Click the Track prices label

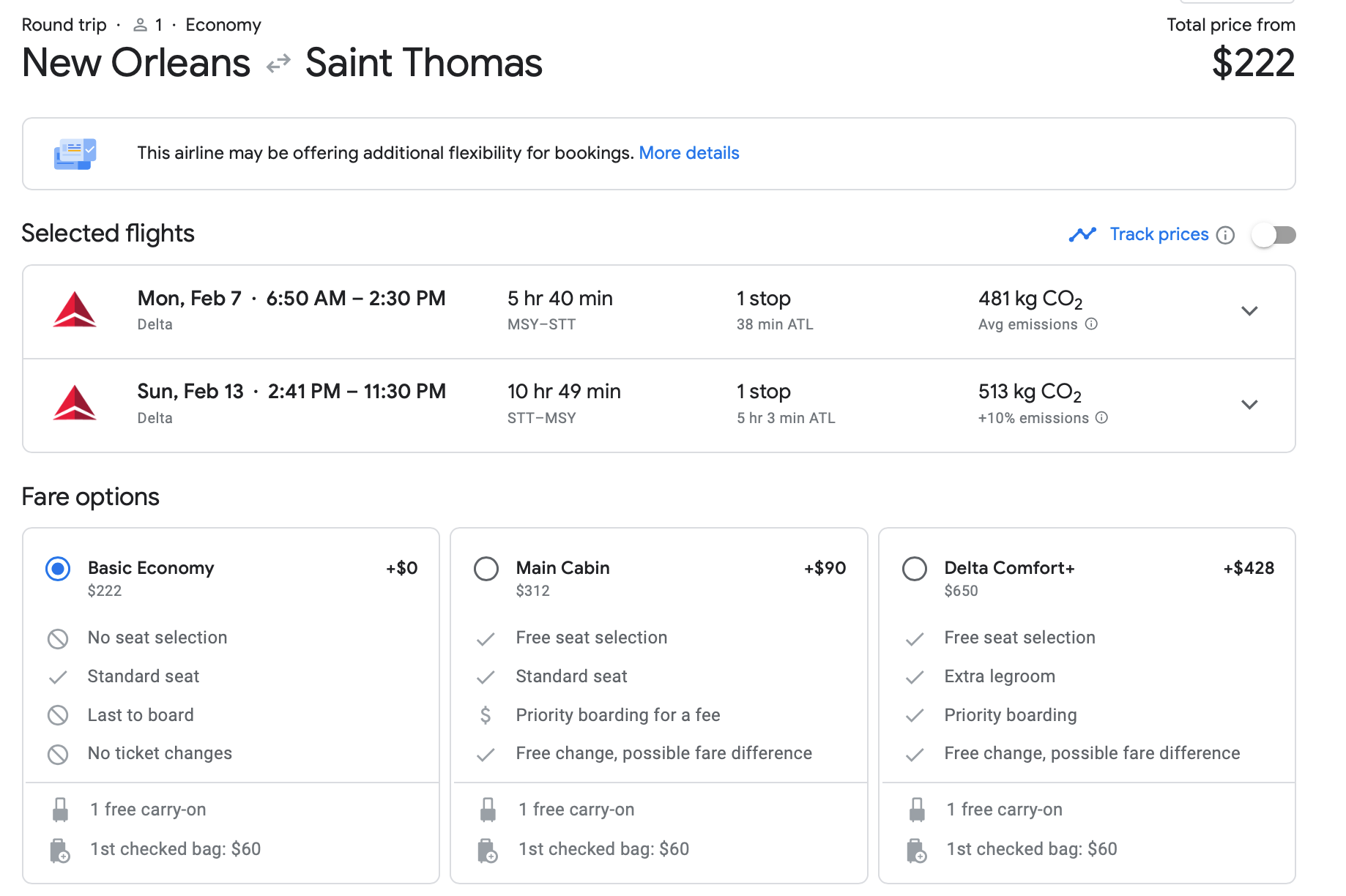tap(1159, 234)
